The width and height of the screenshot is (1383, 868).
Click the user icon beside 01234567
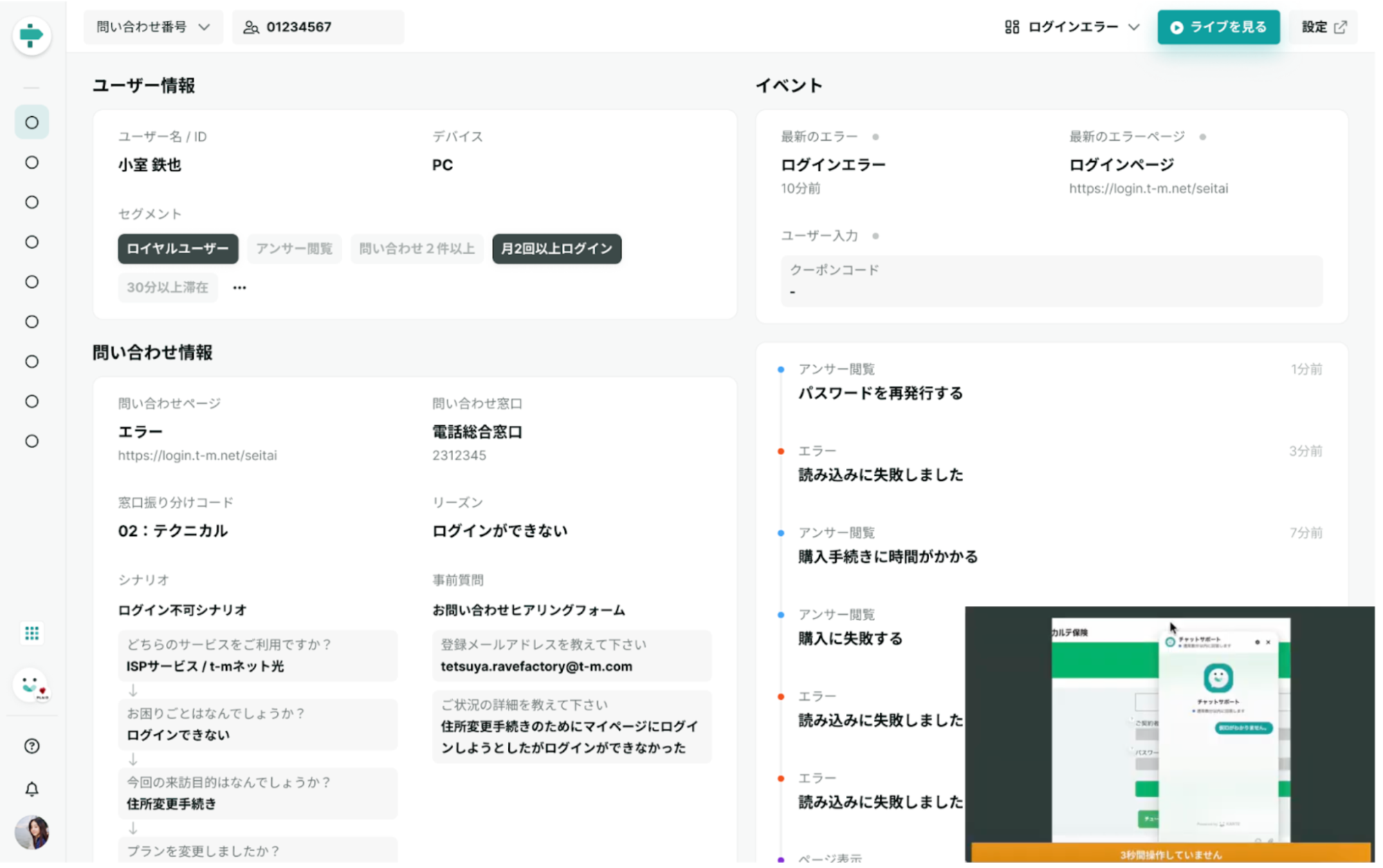pyautogui.click(x=250, y=27)
